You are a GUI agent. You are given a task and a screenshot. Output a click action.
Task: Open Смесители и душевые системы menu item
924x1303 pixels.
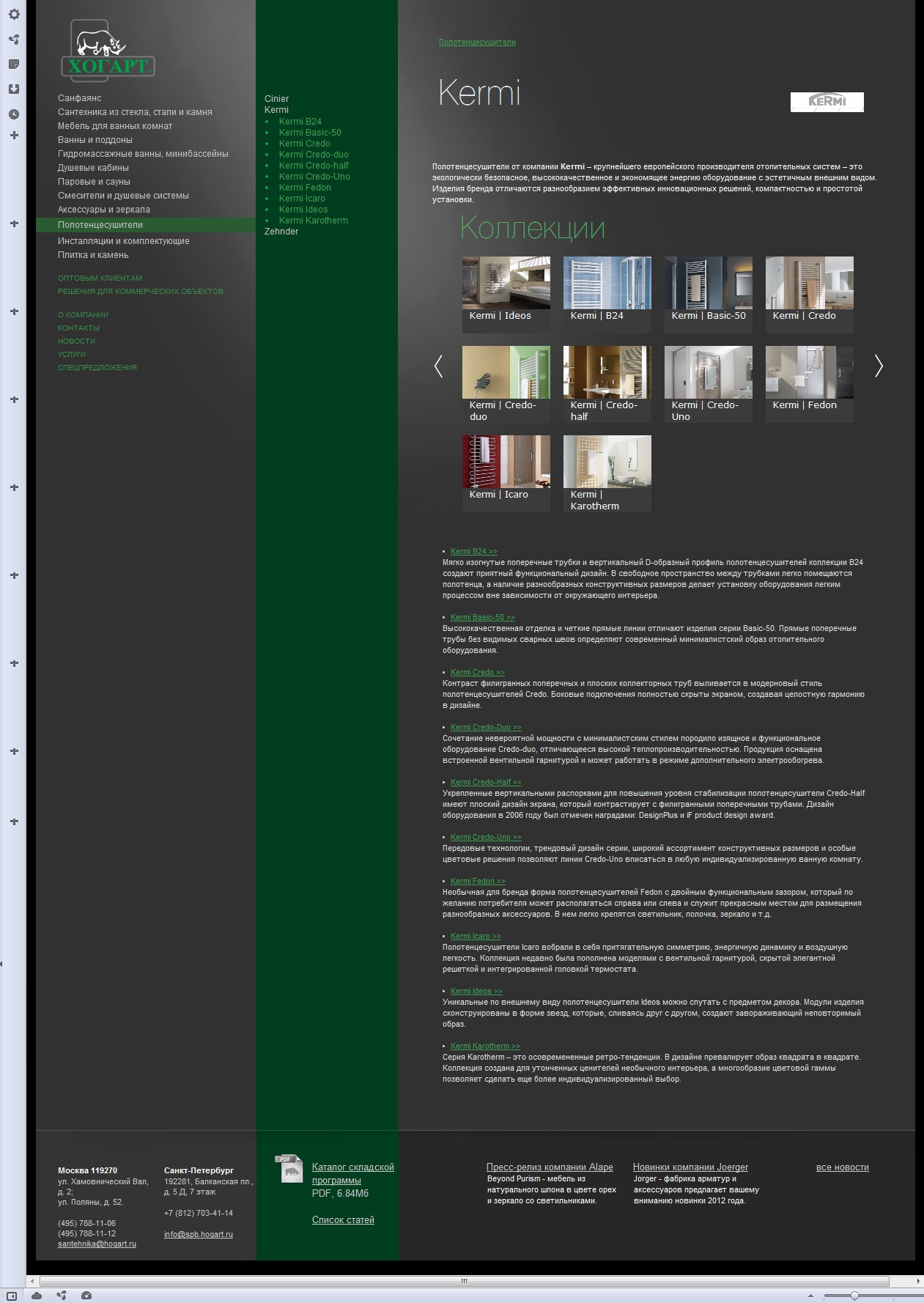[x=123, y=196]
